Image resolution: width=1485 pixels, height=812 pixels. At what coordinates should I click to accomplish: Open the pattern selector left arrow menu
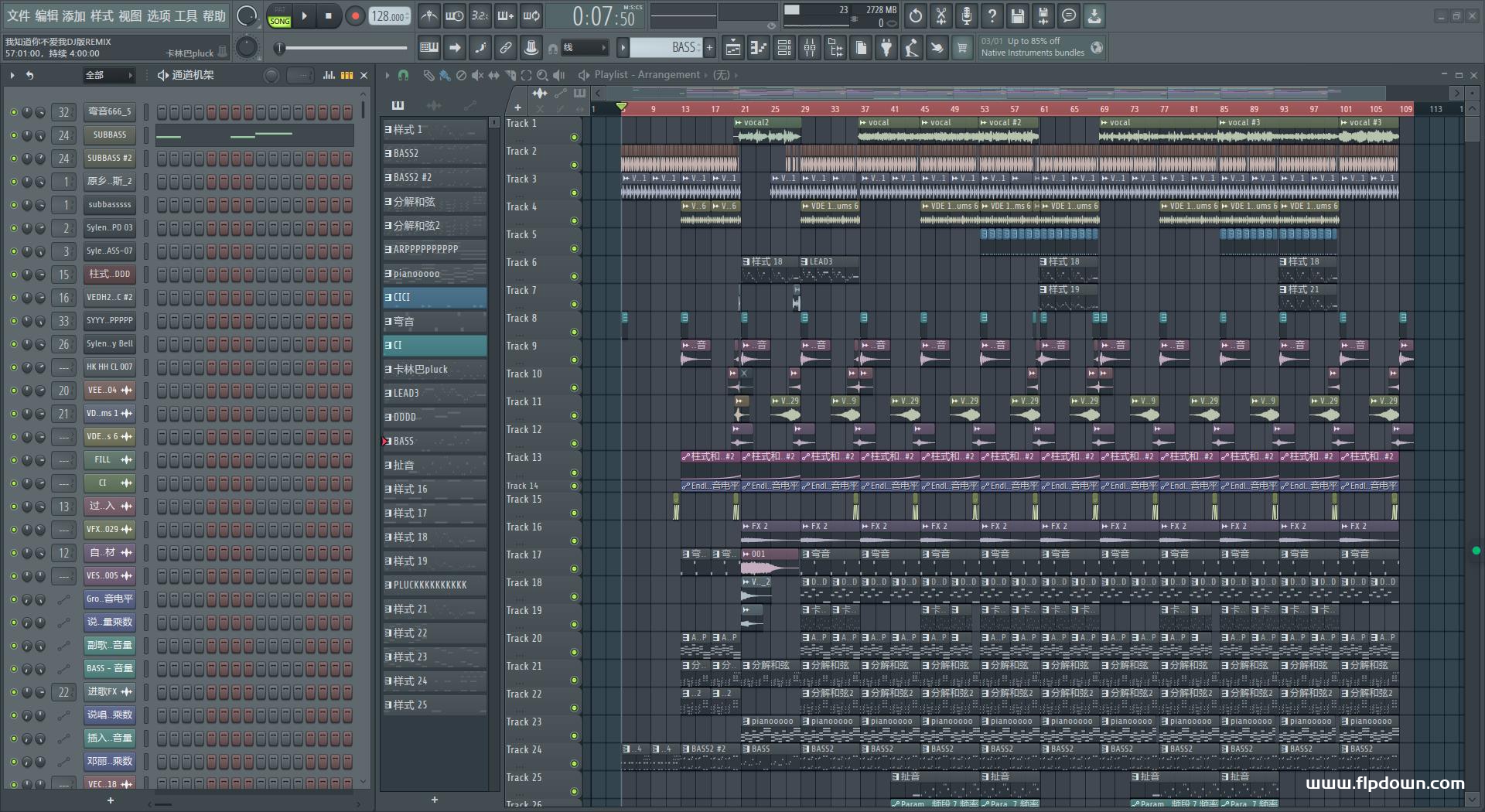[623, 48]
